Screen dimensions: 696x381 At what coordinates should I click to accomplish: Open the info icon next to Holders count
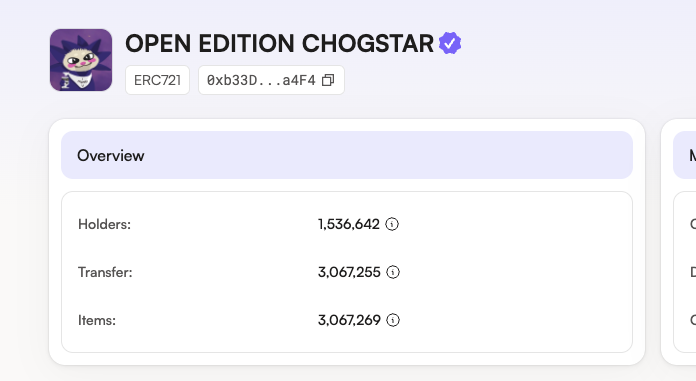click(x=392, y=224)
